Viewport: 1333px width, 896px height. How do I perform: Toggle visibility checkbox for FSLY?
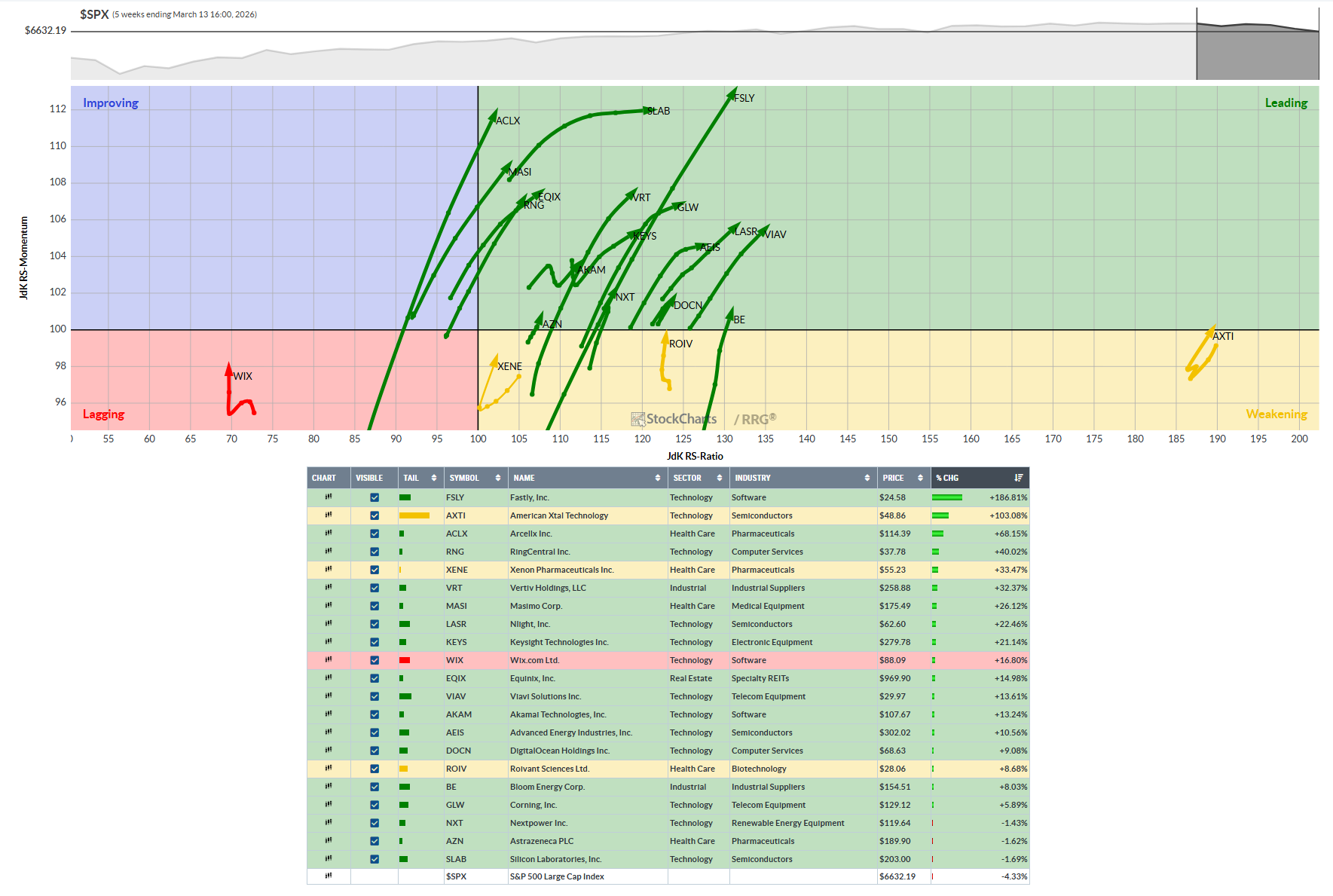coord(375,497)
